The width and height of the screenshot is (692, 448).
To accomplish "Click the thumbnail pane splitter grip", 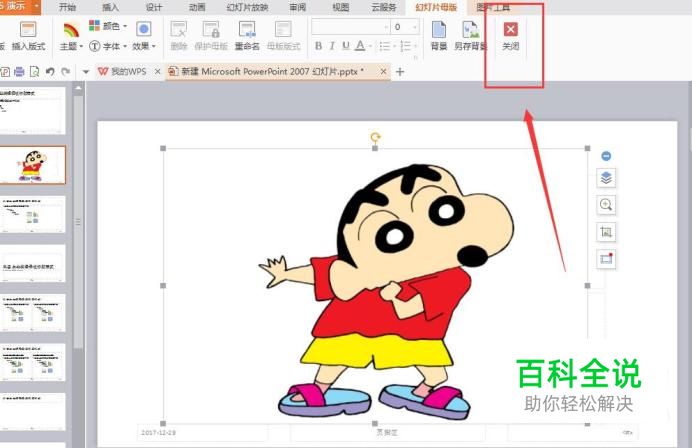I will coord(78,222).
